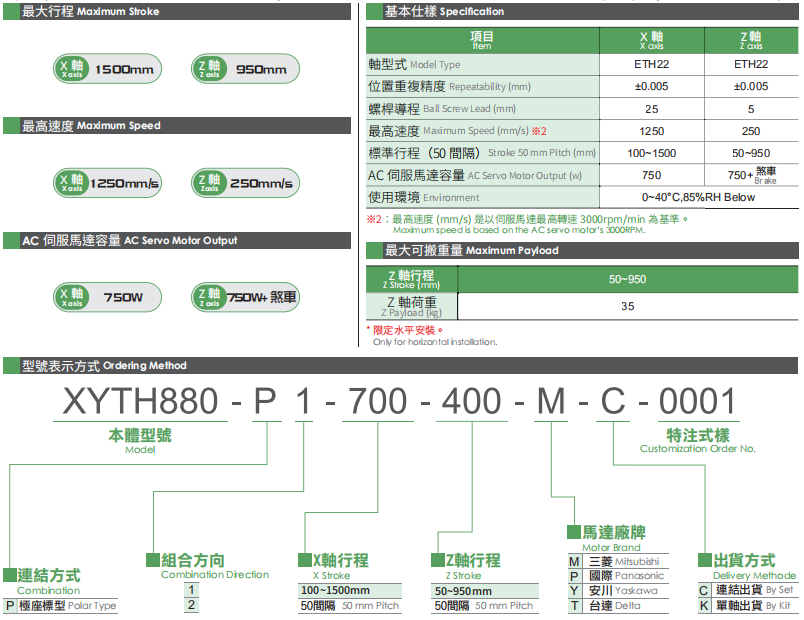The width and height of the screenshot is (804, 620).
Task: Select the Maximum Stroke section header
Action: pos(177,11)
